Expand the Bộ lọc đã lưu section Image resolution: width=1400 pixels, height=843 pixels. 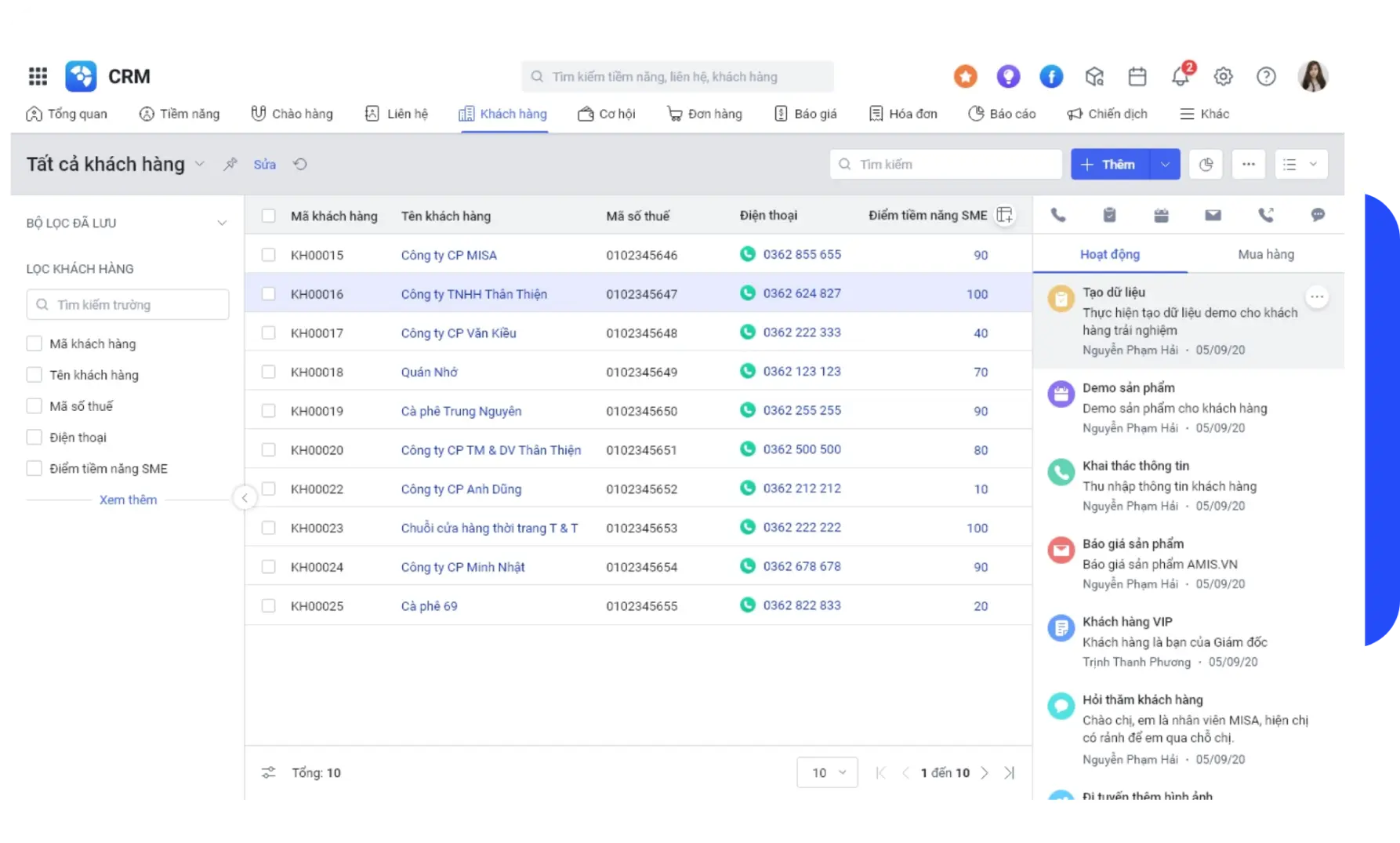222,223
